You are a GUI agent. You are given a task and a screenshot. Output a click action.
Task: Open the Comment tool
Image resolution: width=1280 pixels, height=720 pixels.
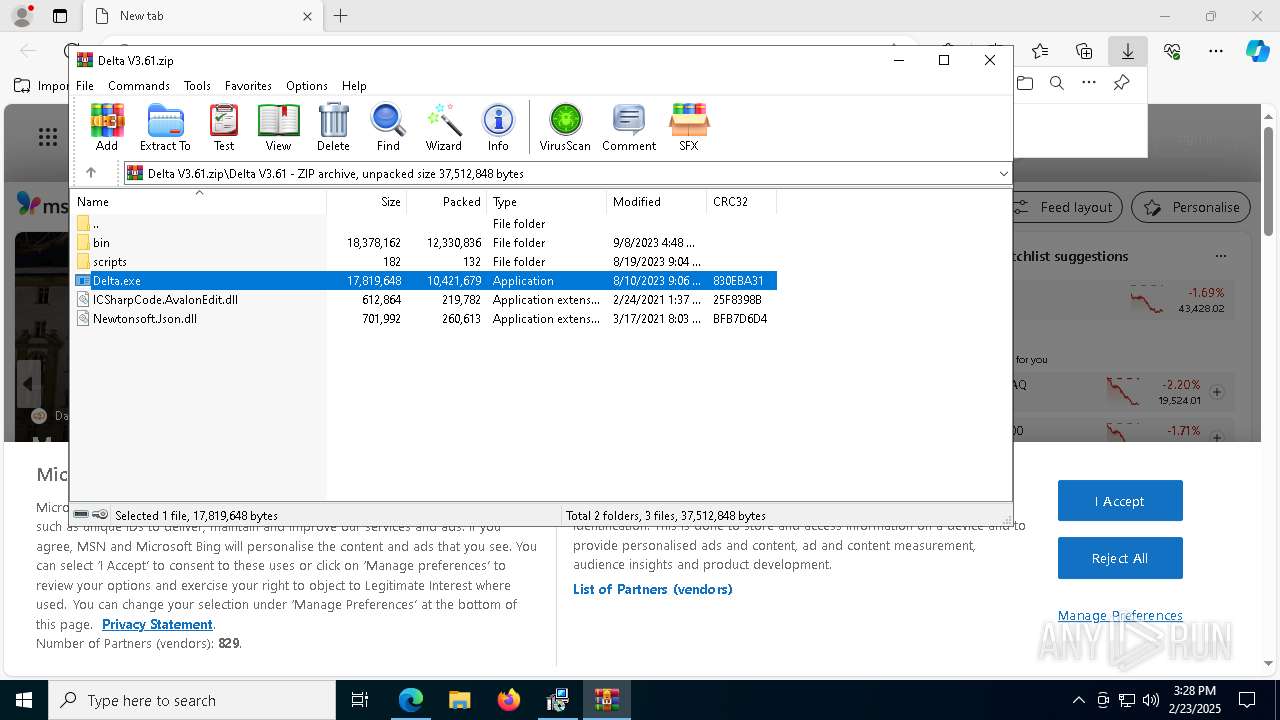click(629, 127)
